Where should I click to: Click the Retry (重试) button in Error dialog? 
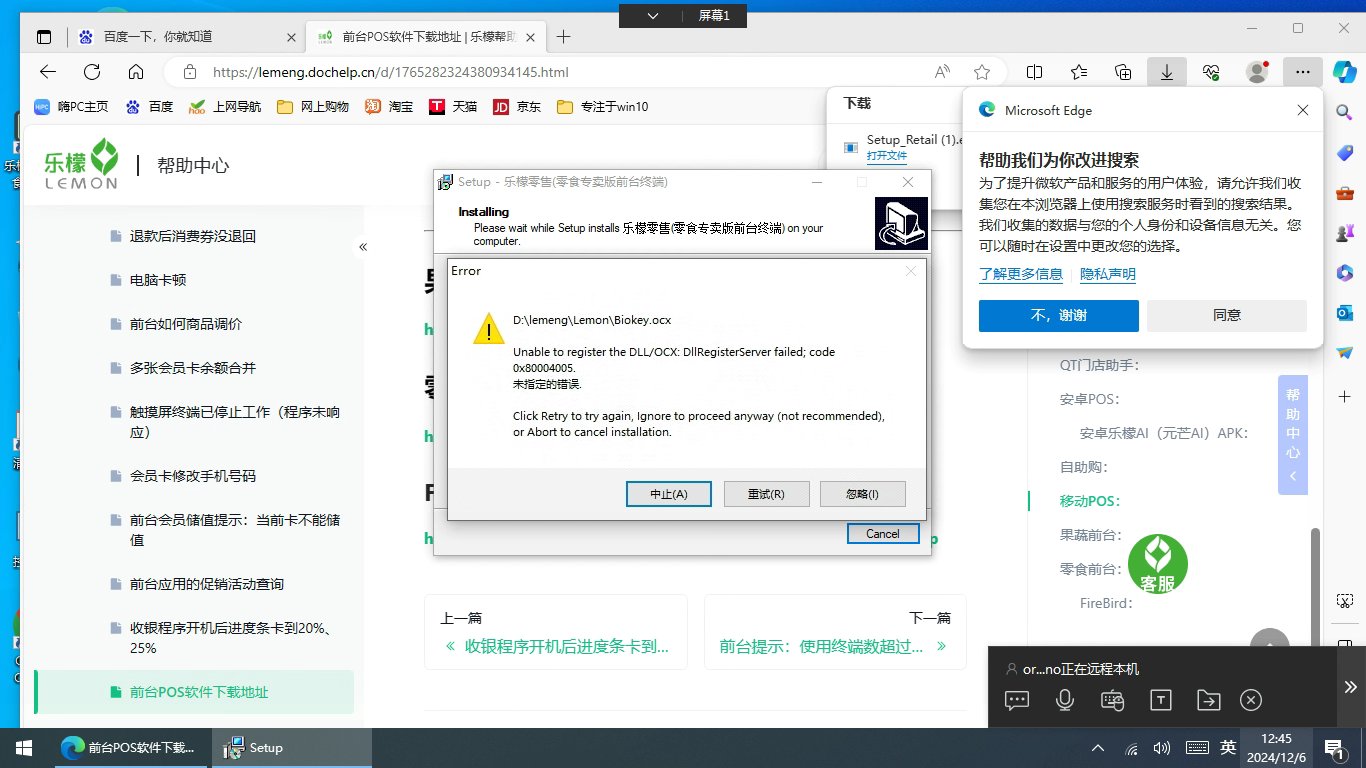point(766,494)
